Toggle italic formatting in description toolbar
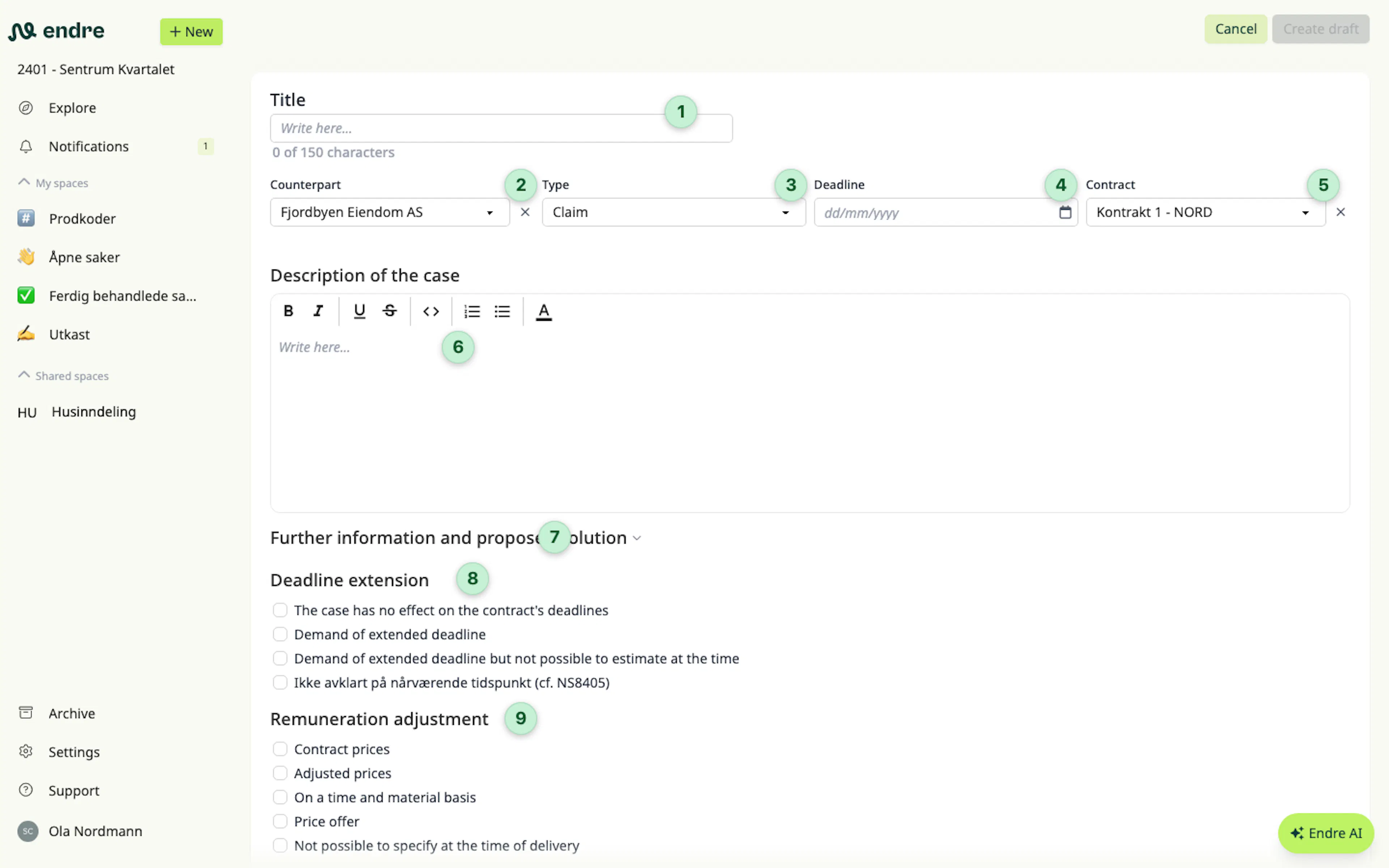Viewport: 1389px width, 868px height. click(318, 311)
